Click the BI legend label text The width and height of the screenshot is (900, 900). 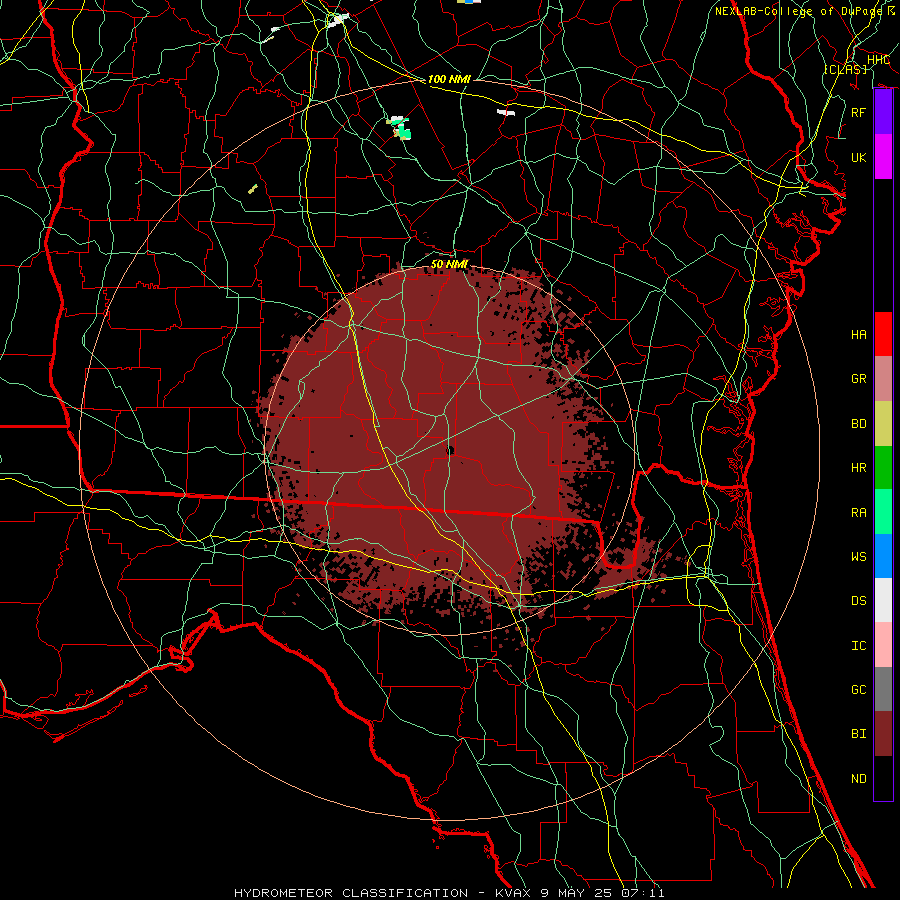point(859,734)
